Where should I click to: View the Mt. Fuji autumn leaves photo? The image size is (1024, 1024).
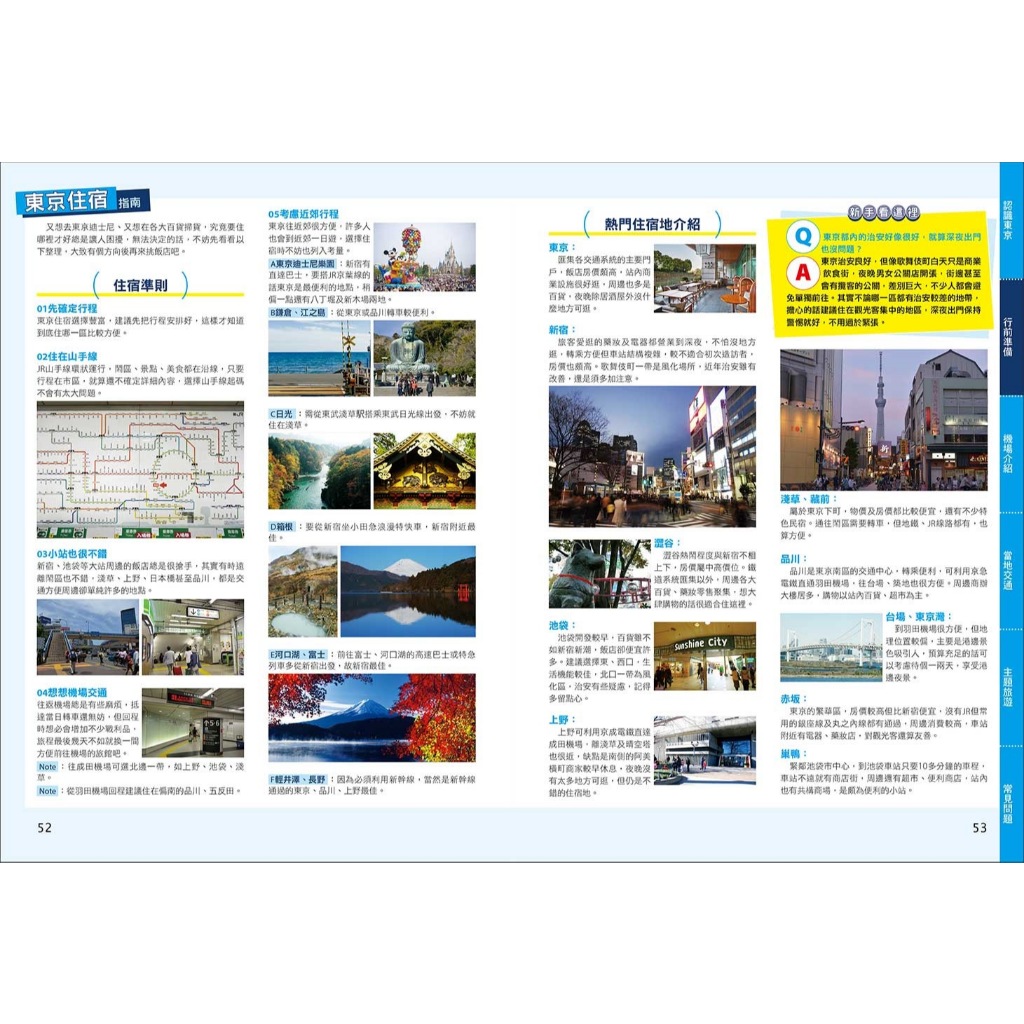pyautogui.click(x=371, y=718)
